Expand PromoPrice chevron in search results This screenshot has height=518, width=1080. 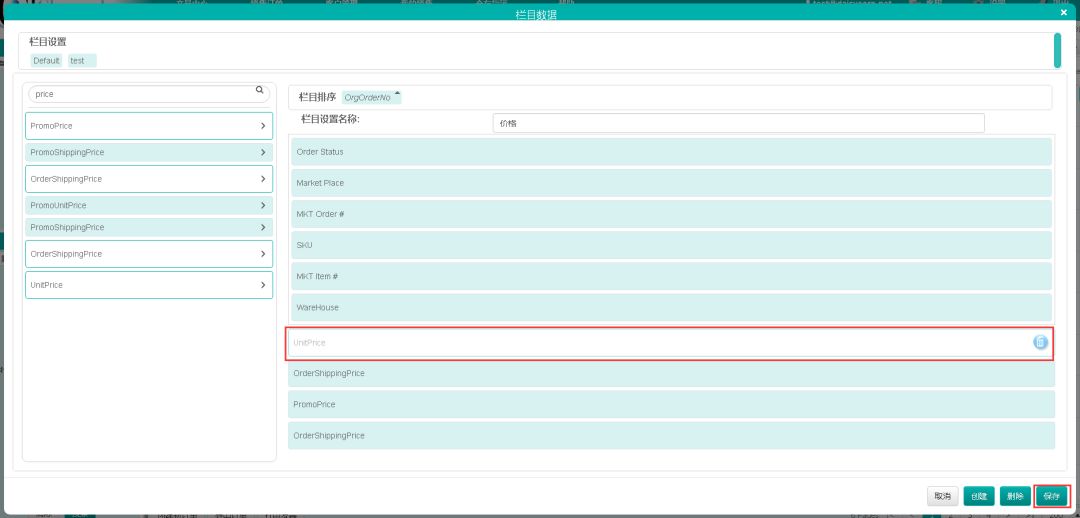coord(263,126)
